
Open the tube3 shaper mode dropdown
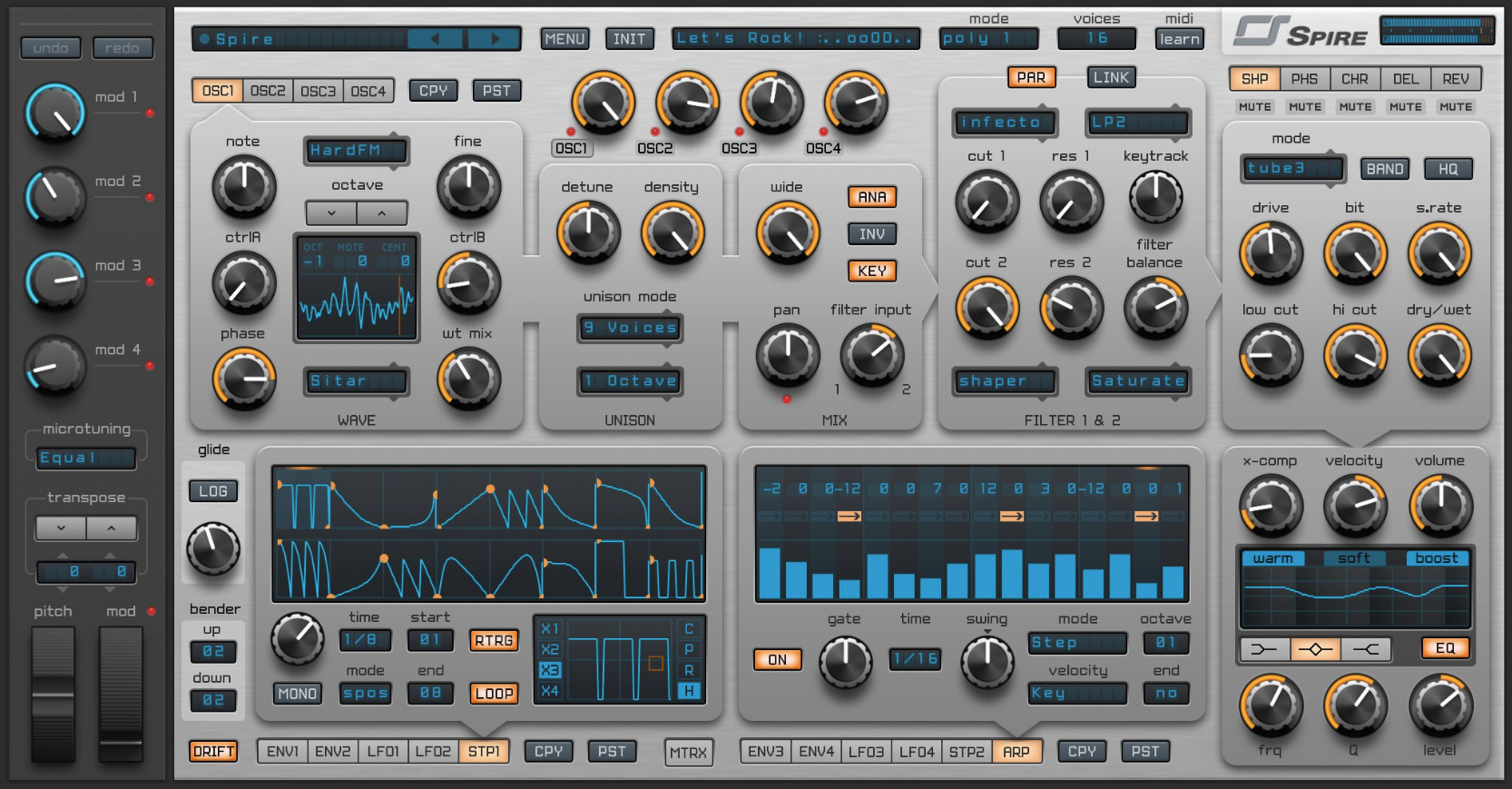pyautogui.click(x=1292, y=169)
